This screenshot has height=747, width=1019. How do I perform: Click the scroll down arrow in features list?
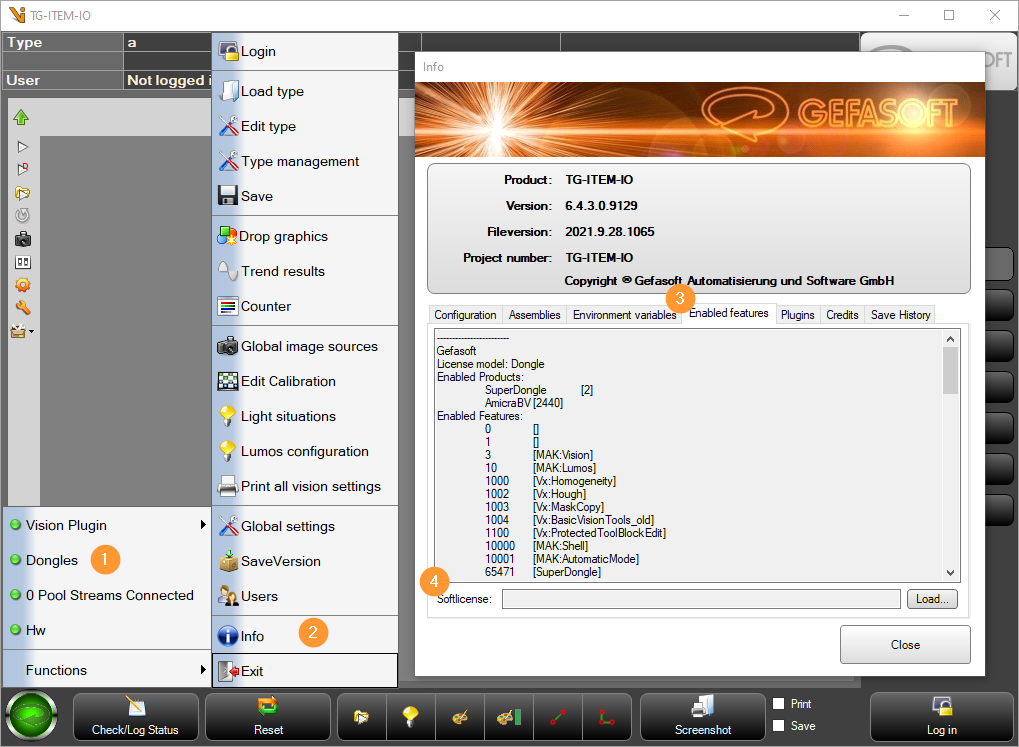point(950,573)
